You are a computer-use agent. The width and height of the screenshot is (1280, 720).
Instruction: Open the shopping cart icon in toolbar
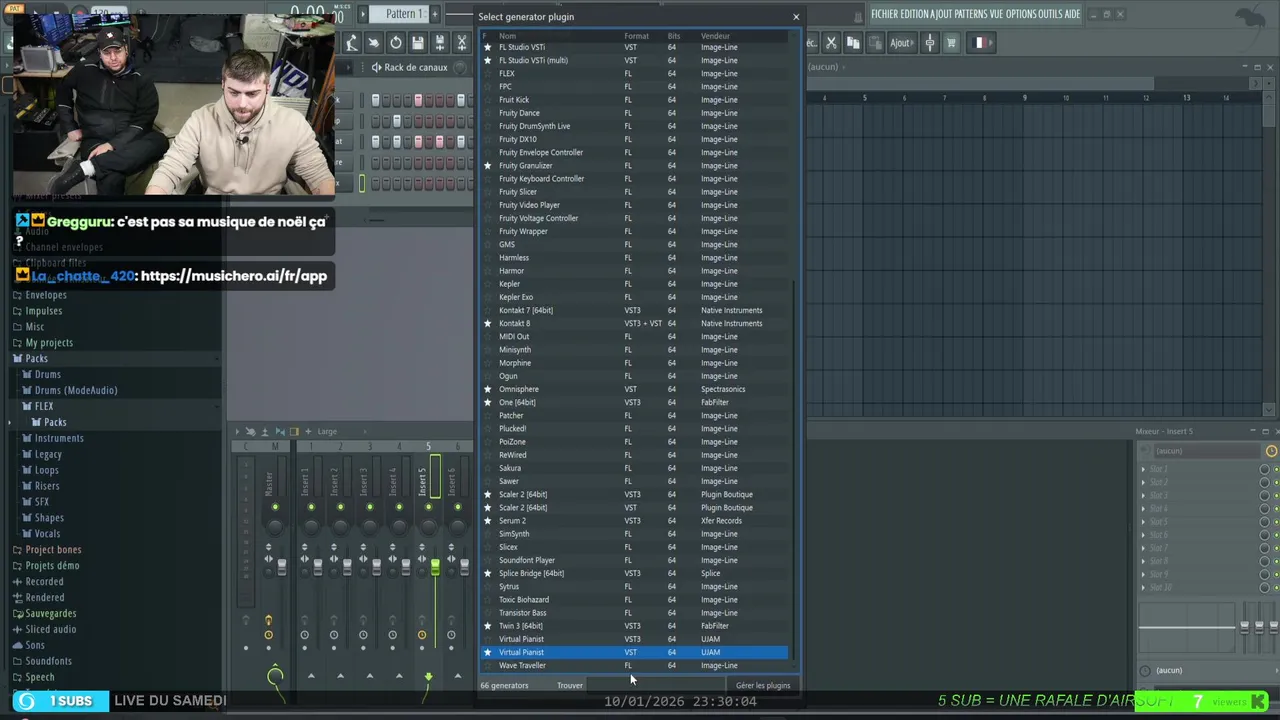951,43
